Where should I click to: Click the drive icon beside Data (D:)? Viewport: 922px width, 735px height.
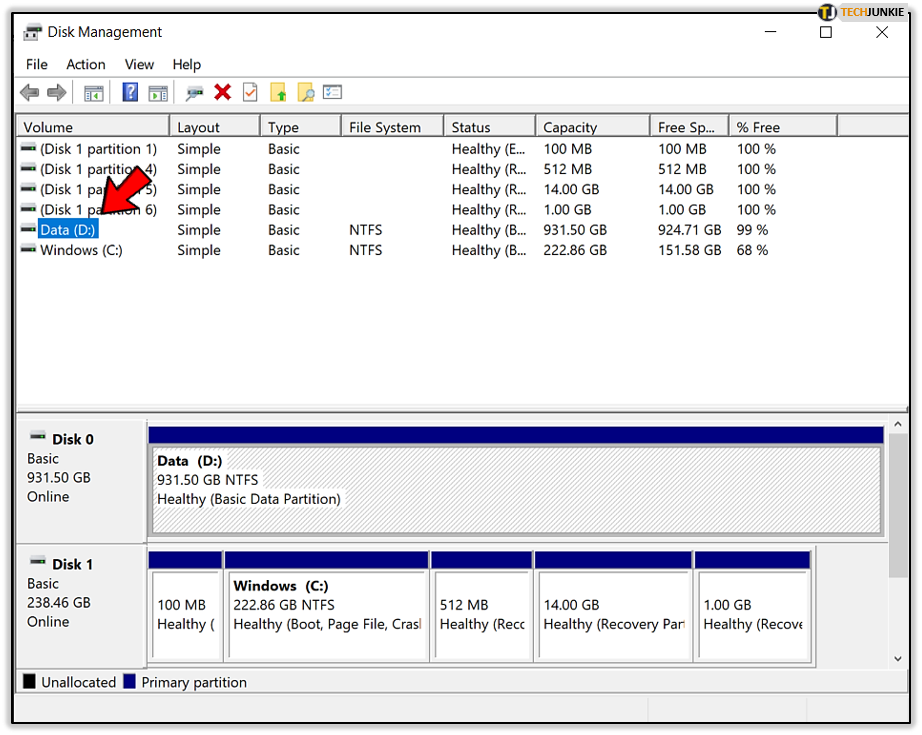click(28, 229)
